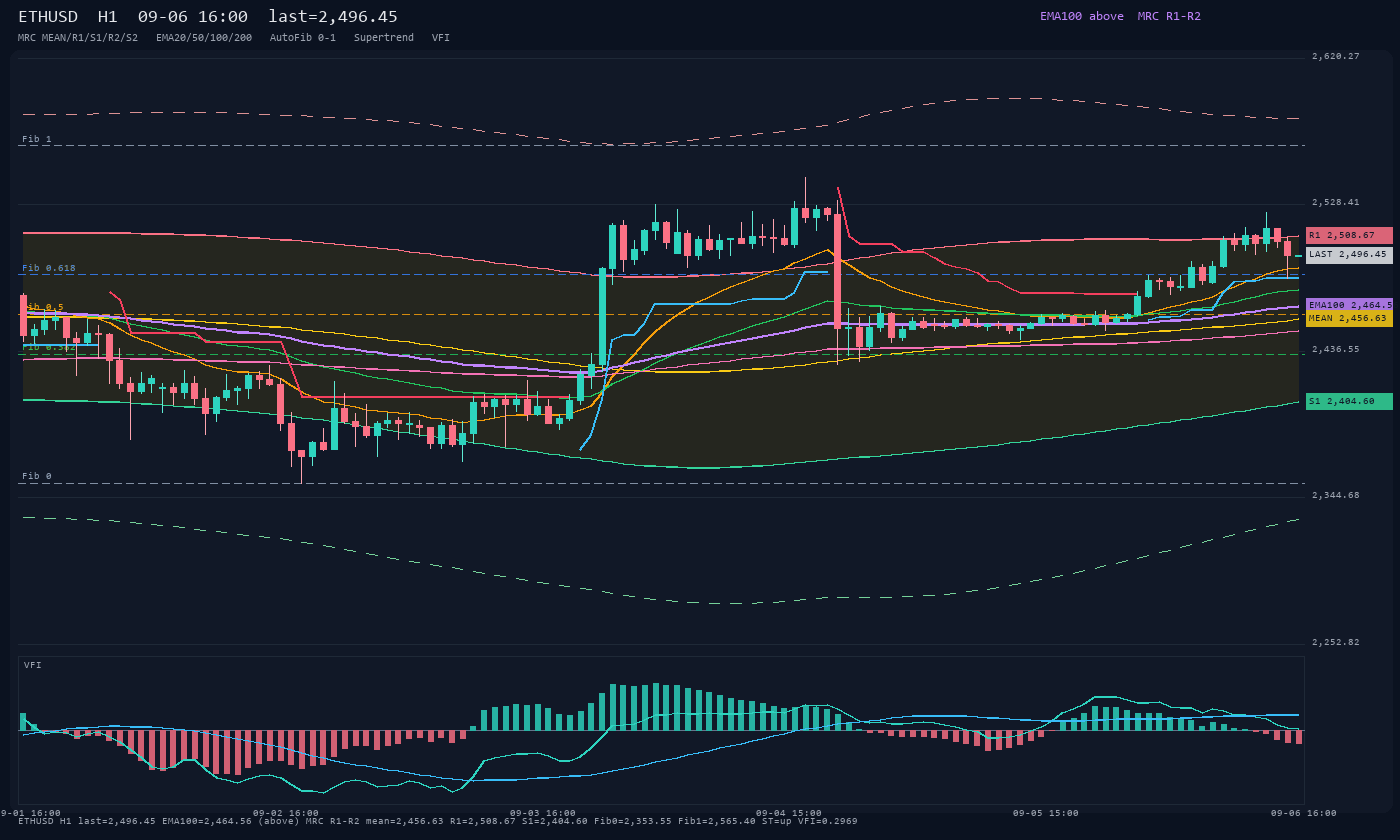Select the 'AutoFib 0-1' indicator legend
This screenshot has height=840, width=1400.
[x=303, y=38]
